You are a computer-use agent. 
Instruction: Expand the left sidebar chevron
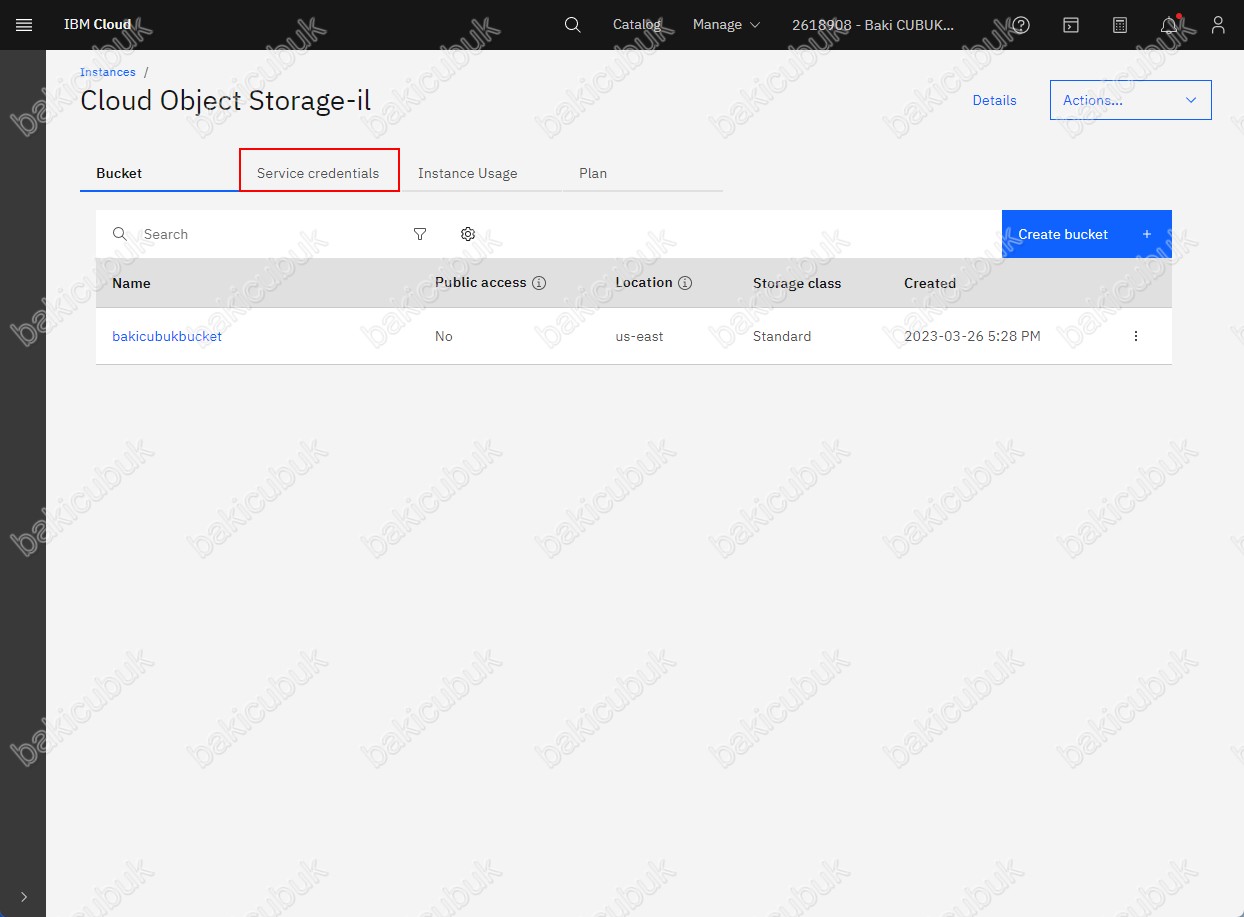pos(24,897)
